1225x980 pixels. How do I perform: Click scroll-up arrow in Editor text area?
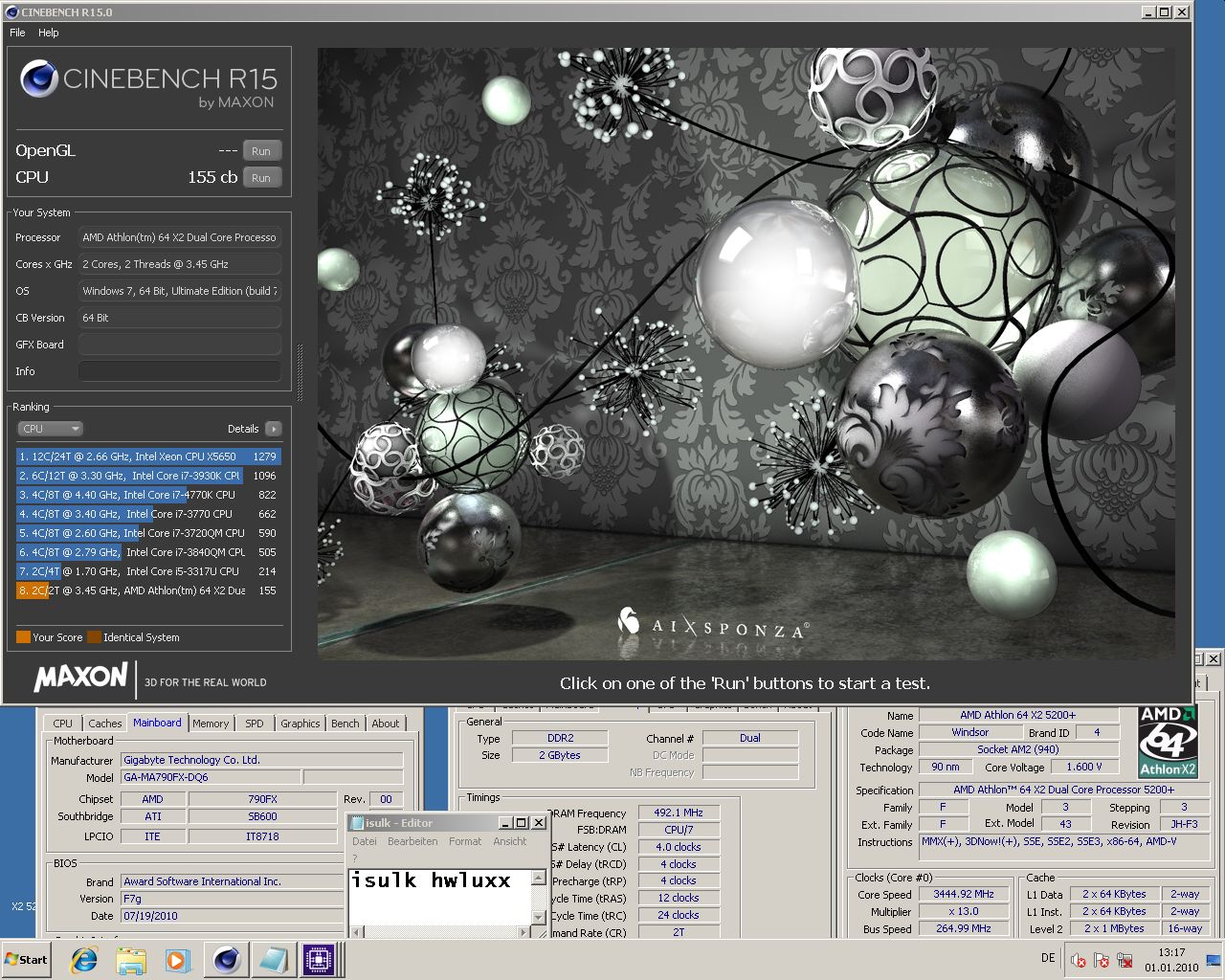(539, 878)
